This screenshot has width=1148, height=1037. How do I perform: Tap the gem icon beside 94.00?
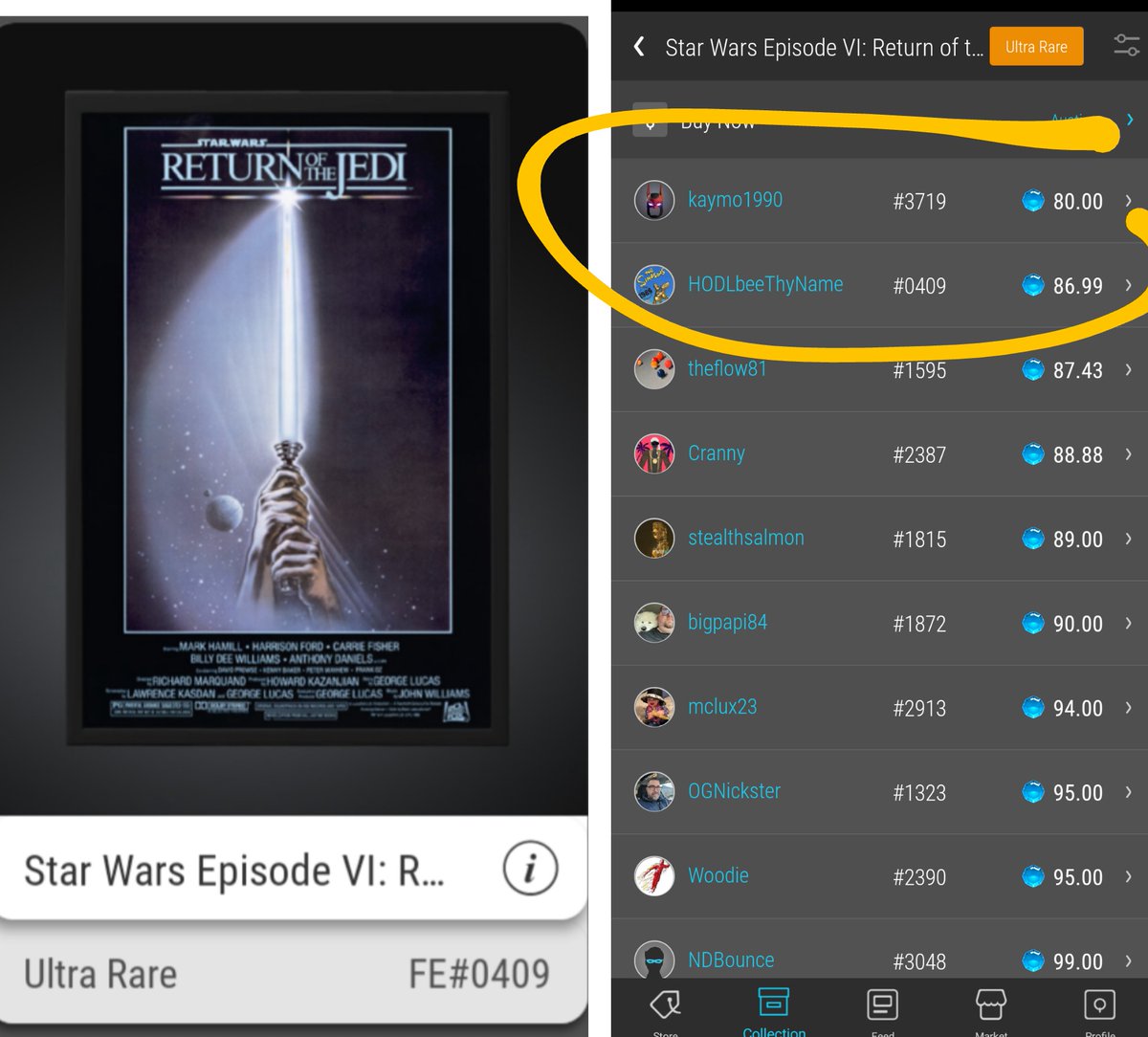[1033, 708]
